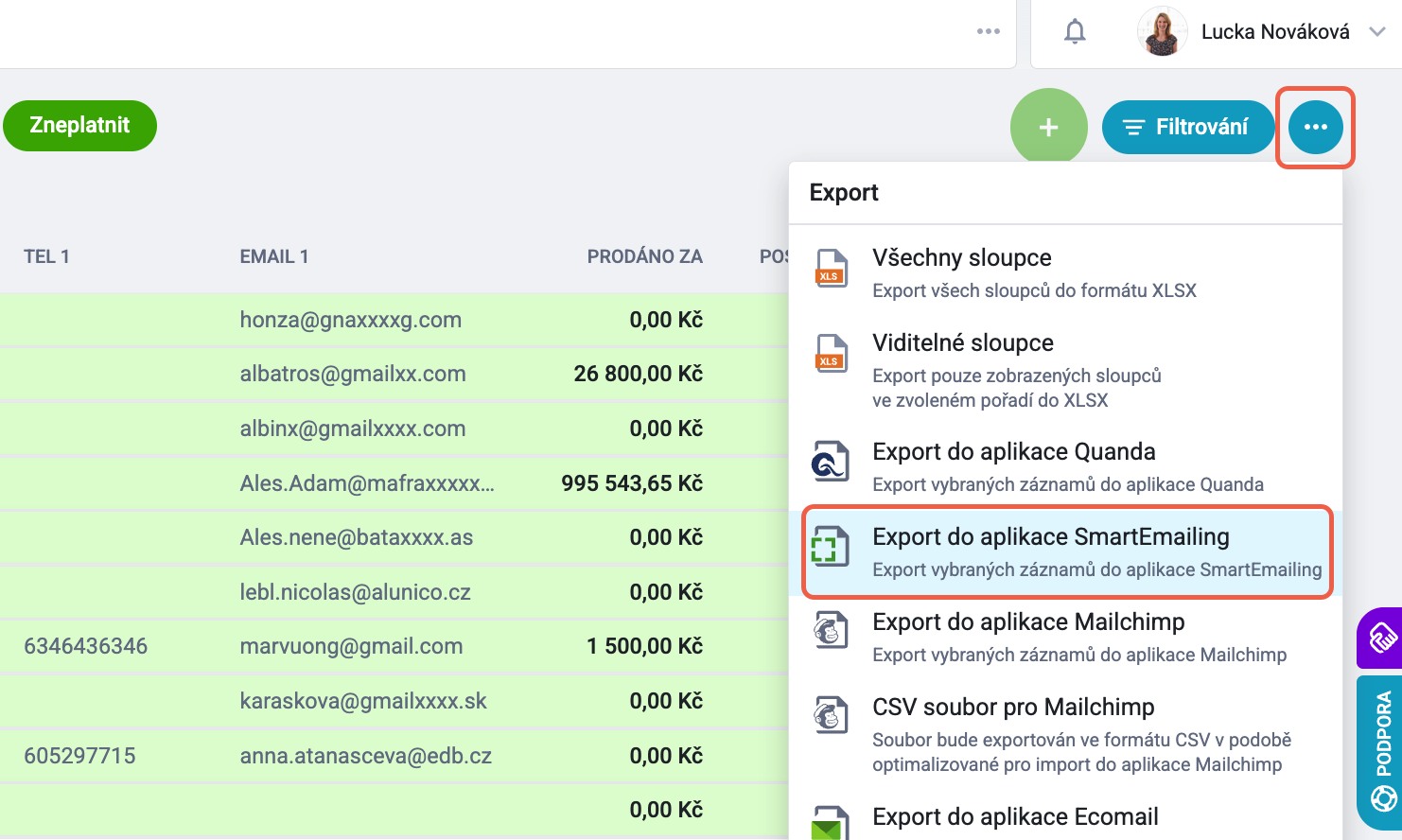
Task: Click the green plus add button
Action: [1048, 127]
